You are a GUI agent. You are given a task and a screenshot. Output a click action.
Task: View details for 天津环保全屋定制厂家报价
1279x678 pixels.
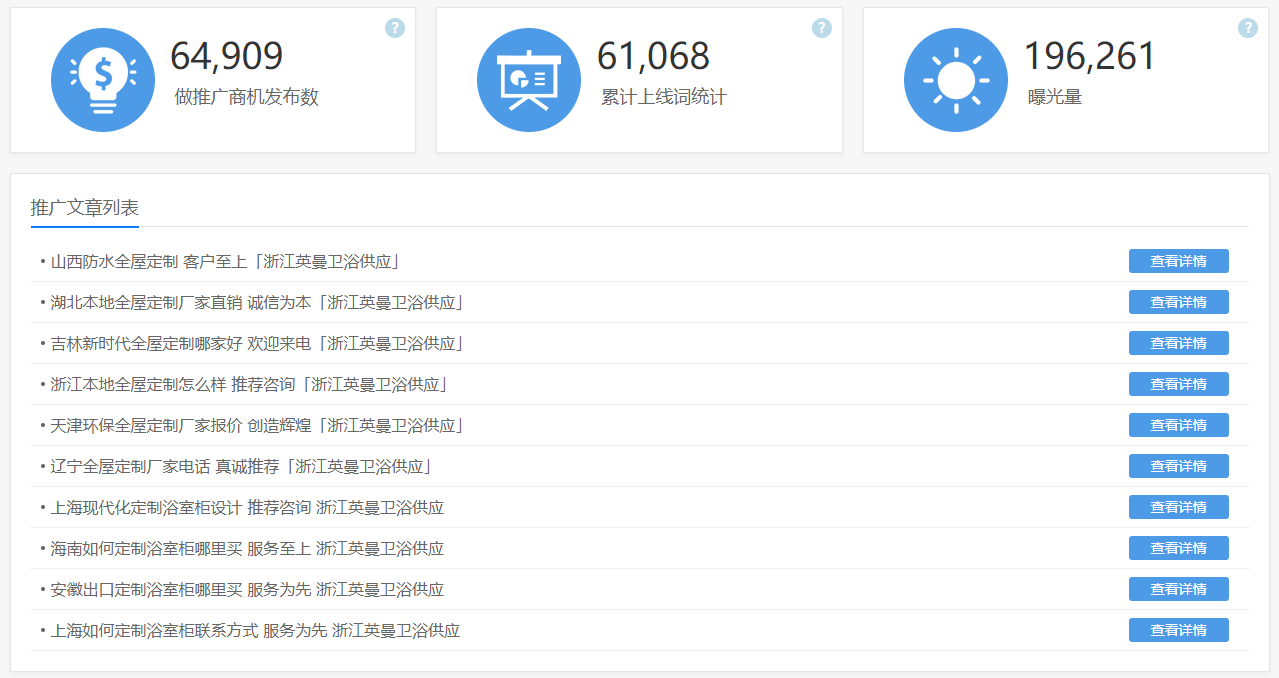click(1178, 425)
